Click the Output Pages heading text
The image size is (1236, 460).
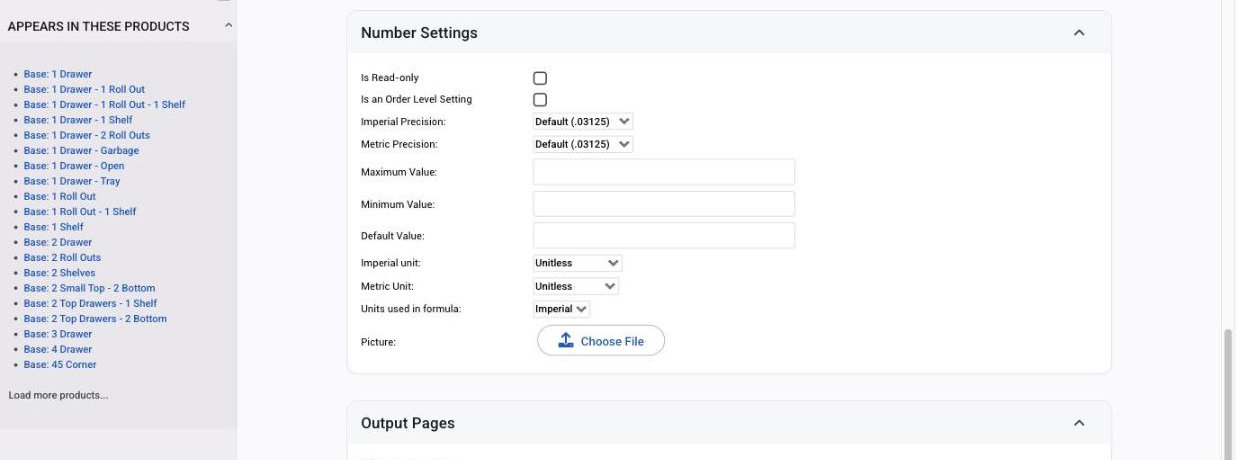coord(408,424)
